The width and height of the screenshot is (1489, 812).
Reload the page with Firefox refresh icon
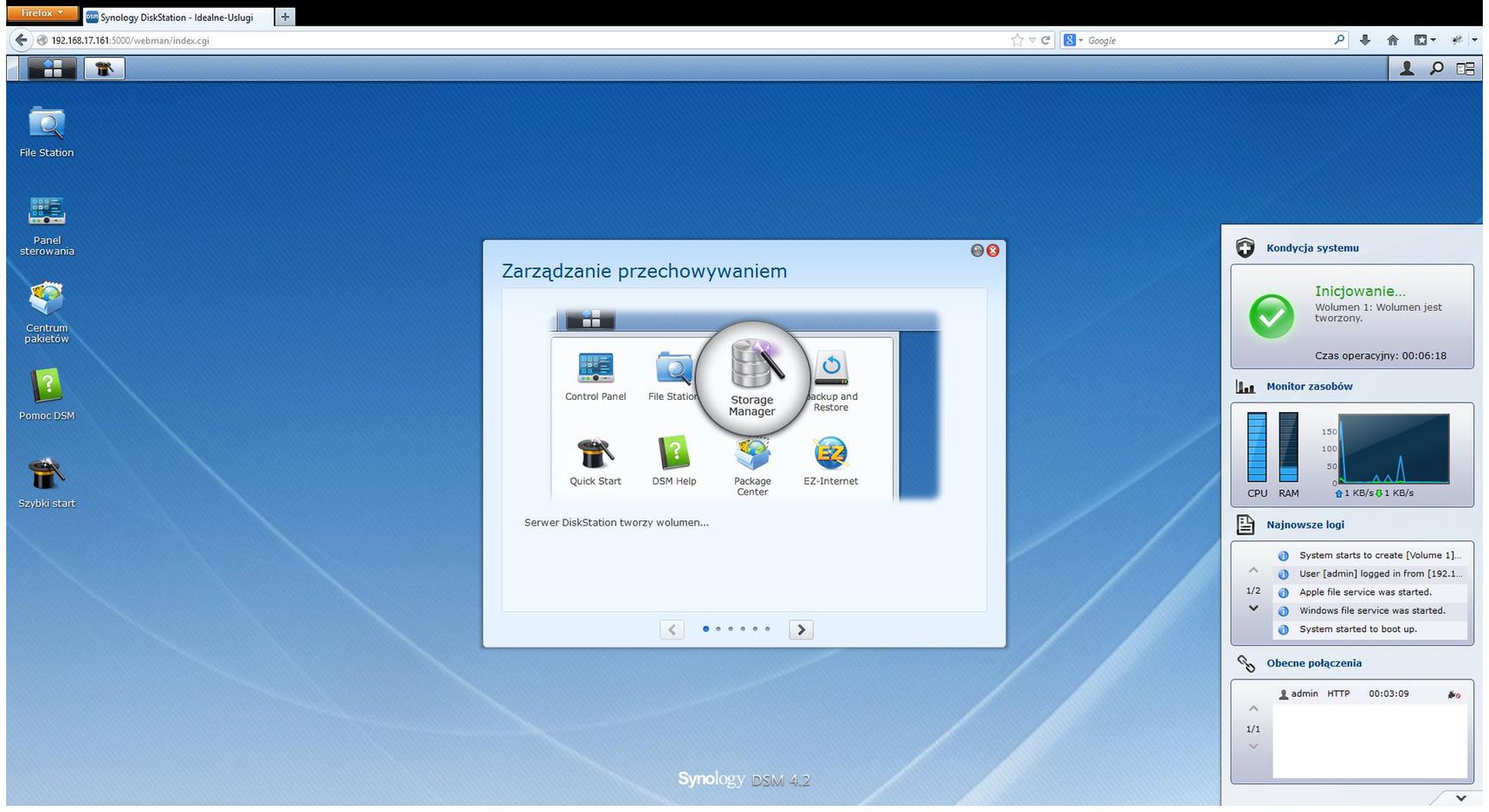click(x=1045, y=40)
